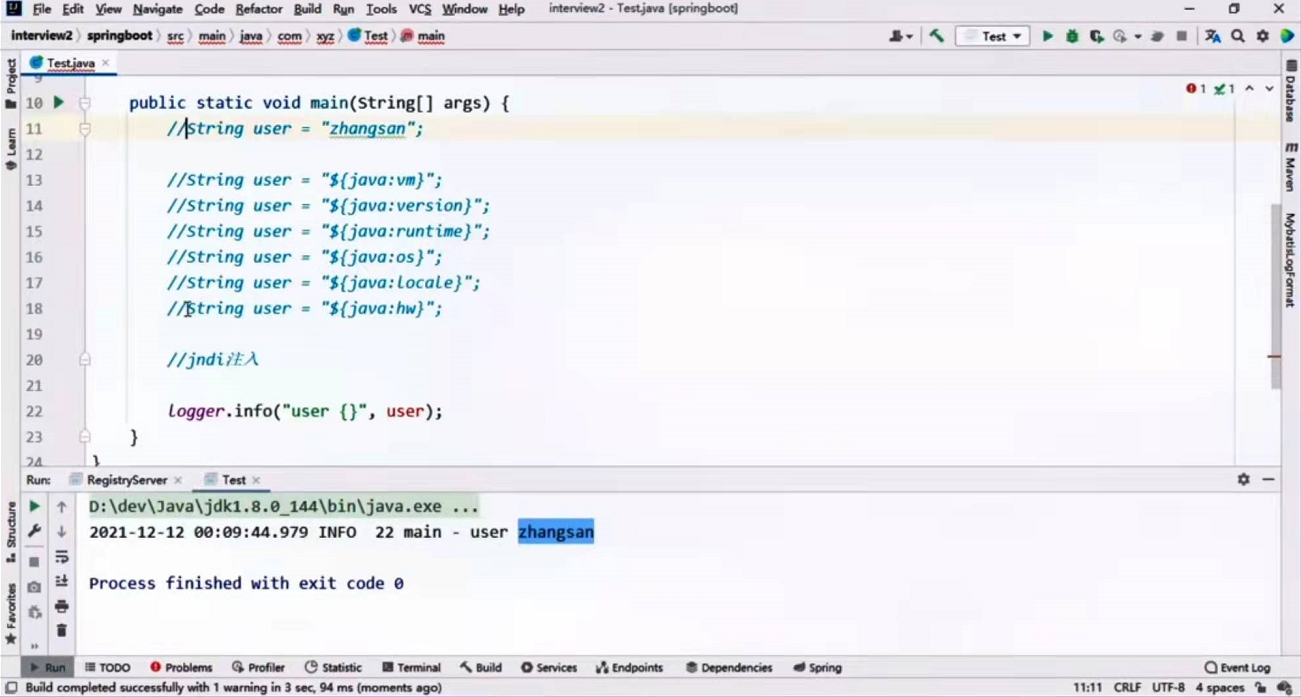Open the Translate tool icon
Viewport: 1301px width, 697px height.
pyautogui.click(x=1213, y=36)
